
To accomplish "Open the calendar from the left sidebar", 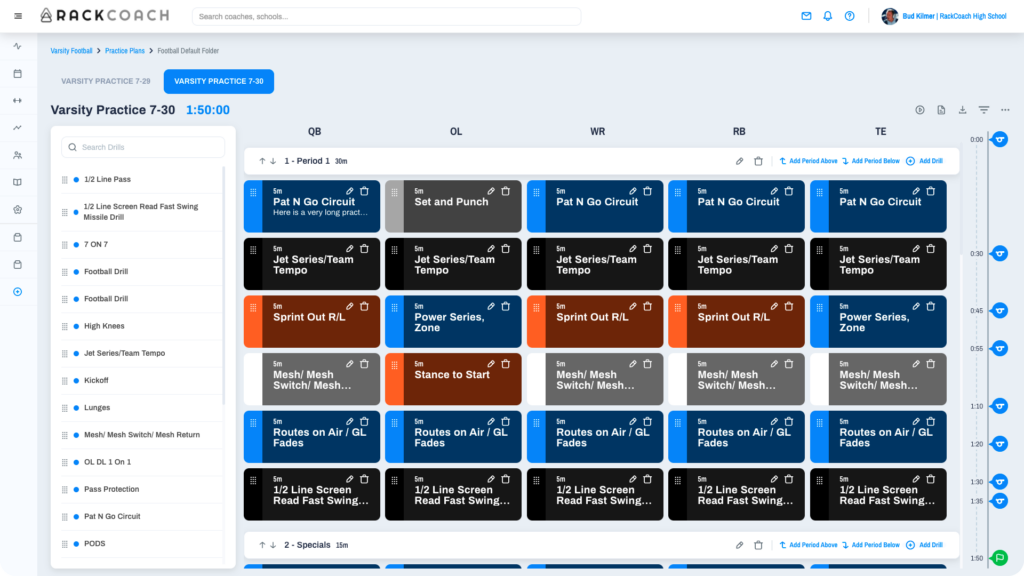I will (x=17, y=73).
